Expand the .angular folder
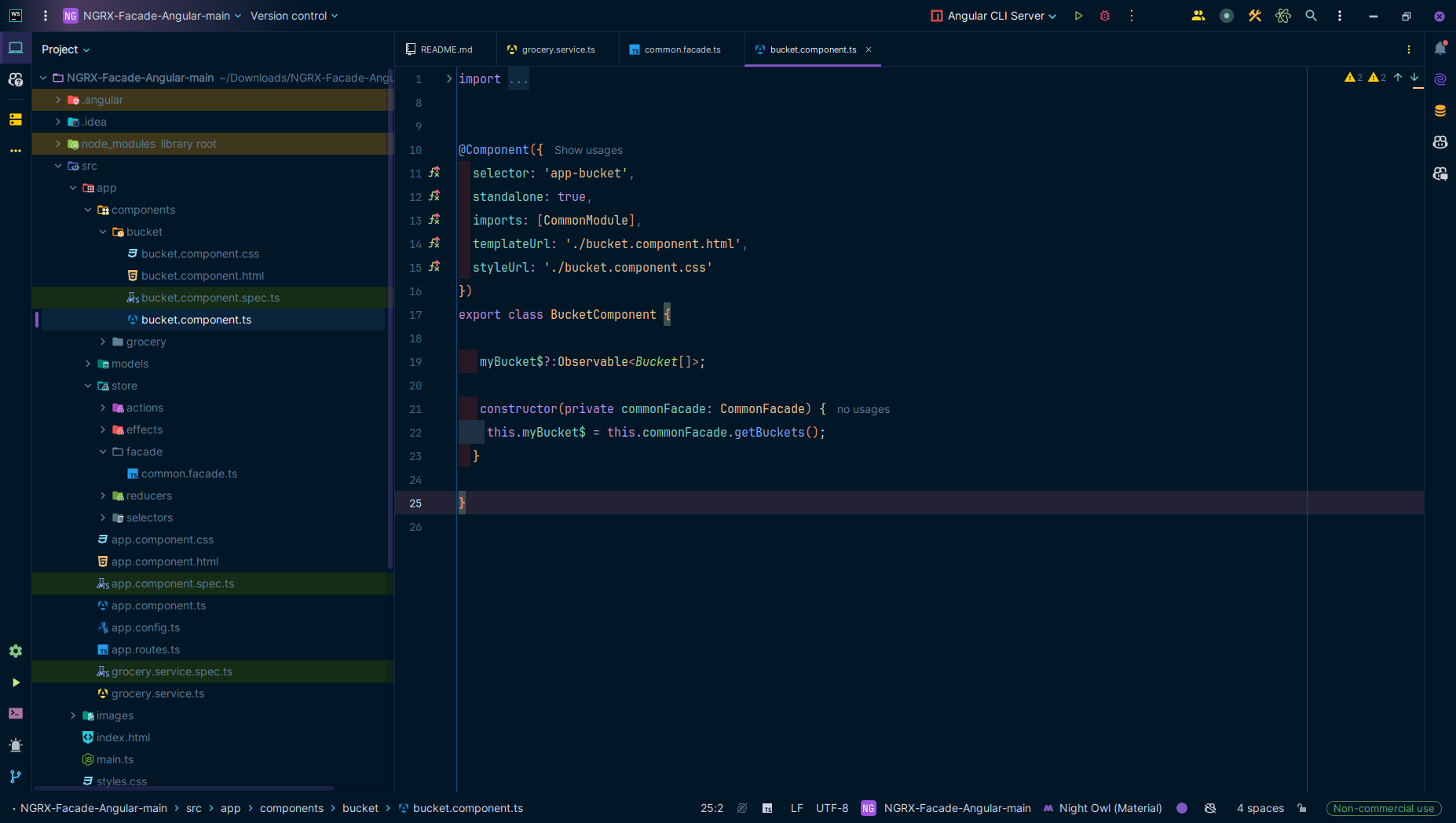The height and width of the screenshot is (823, 1456). [x=58, y=100]
